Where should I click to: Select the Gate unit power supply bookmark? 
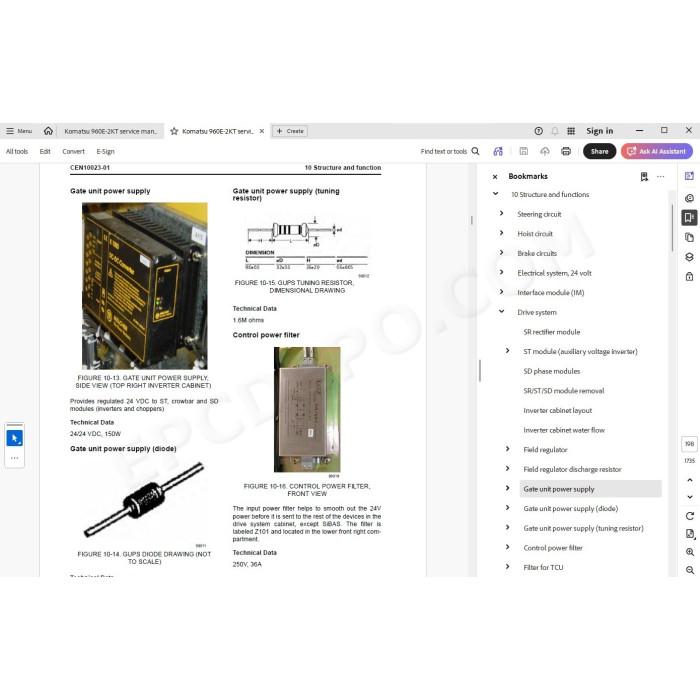tap(590, 489)
